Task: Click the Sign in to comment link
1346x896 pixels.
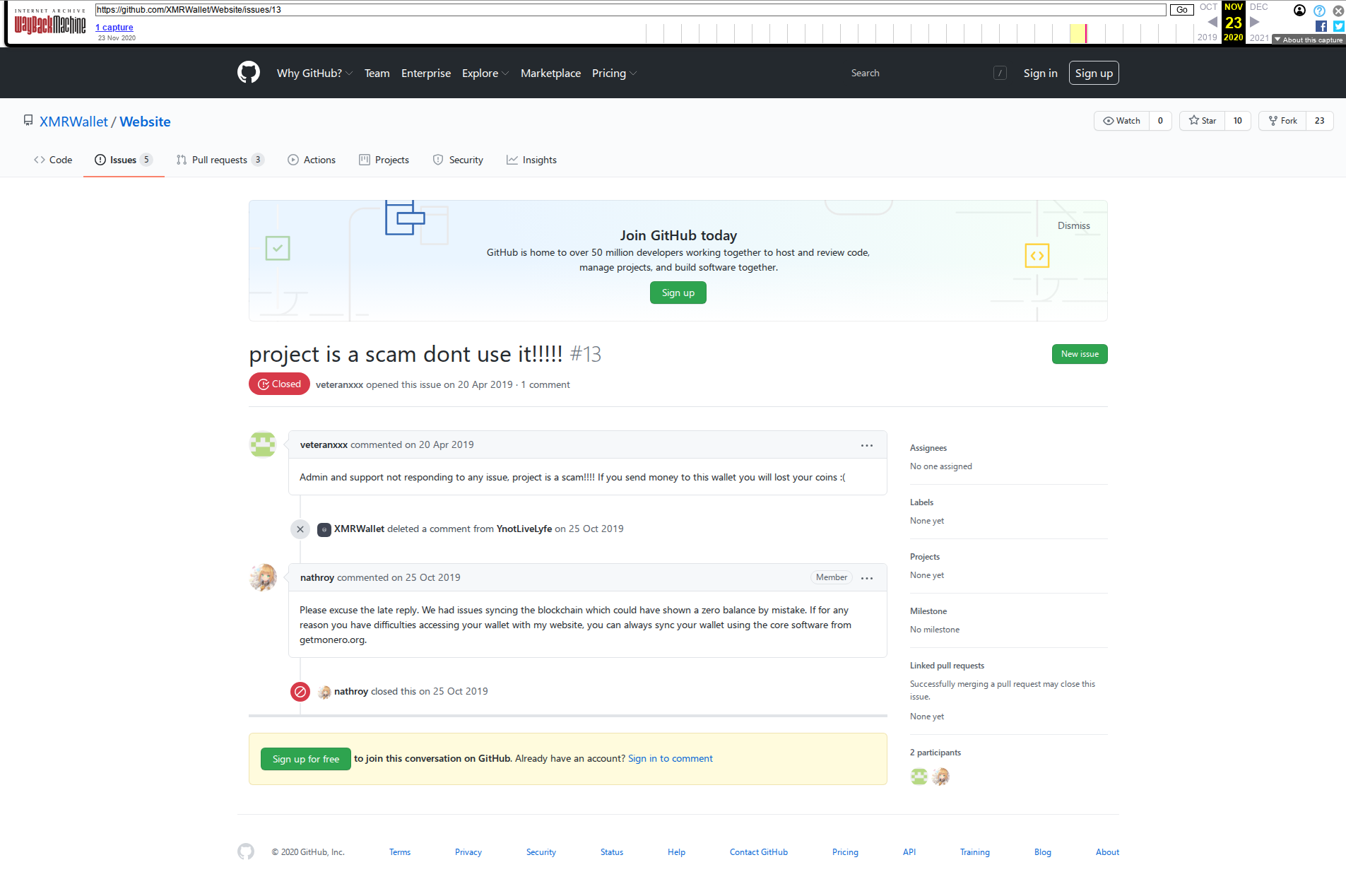Action: (x=670, y=758)
